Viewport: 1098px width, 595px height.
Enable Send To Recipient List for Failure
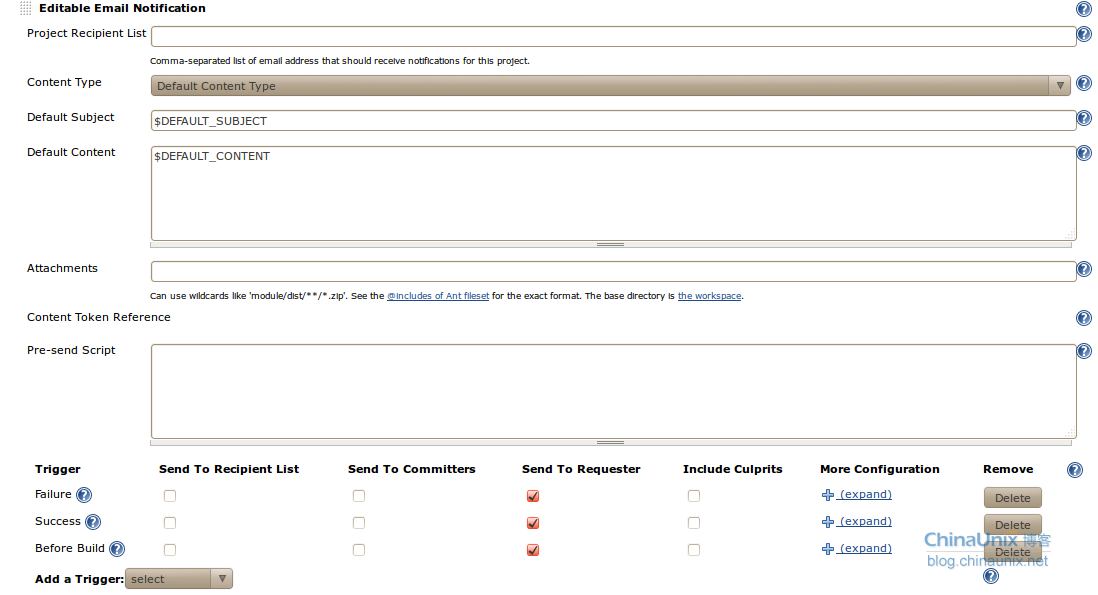[x=170, y=496]
